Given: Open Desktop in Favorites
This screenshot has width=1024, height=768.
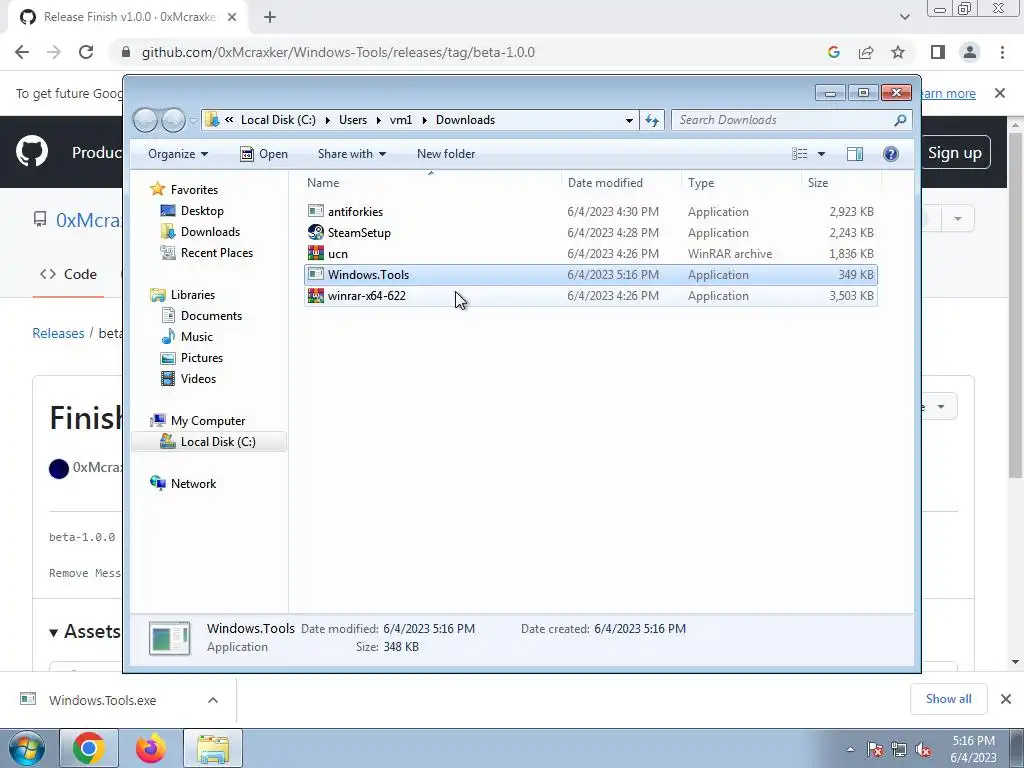Looking at the screenshot, I should [x=202, y=210].
